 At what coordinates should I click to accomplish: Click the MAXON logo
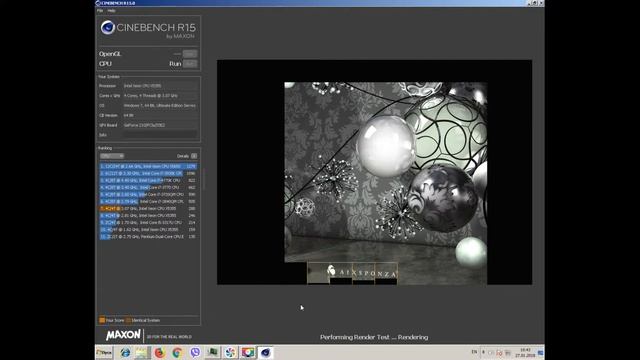click(123, 335)
